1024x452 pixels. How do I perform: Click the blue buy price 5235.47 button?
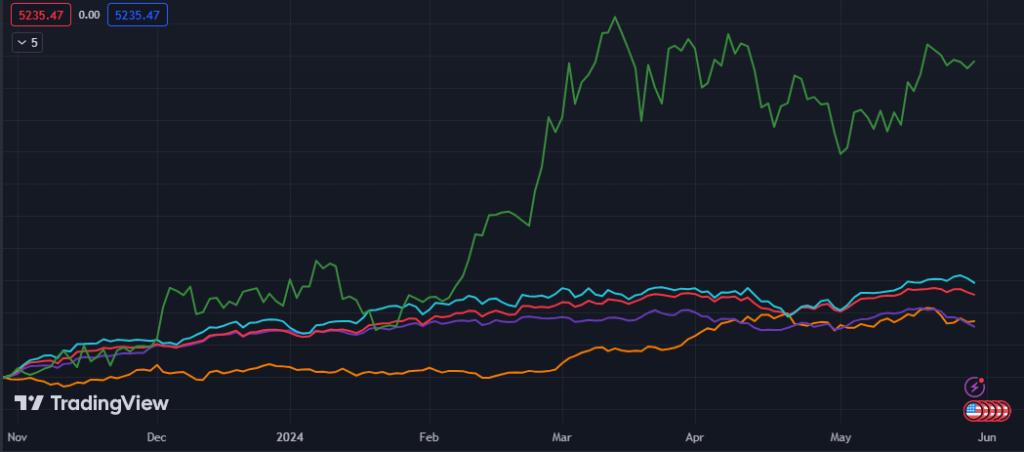138,15
